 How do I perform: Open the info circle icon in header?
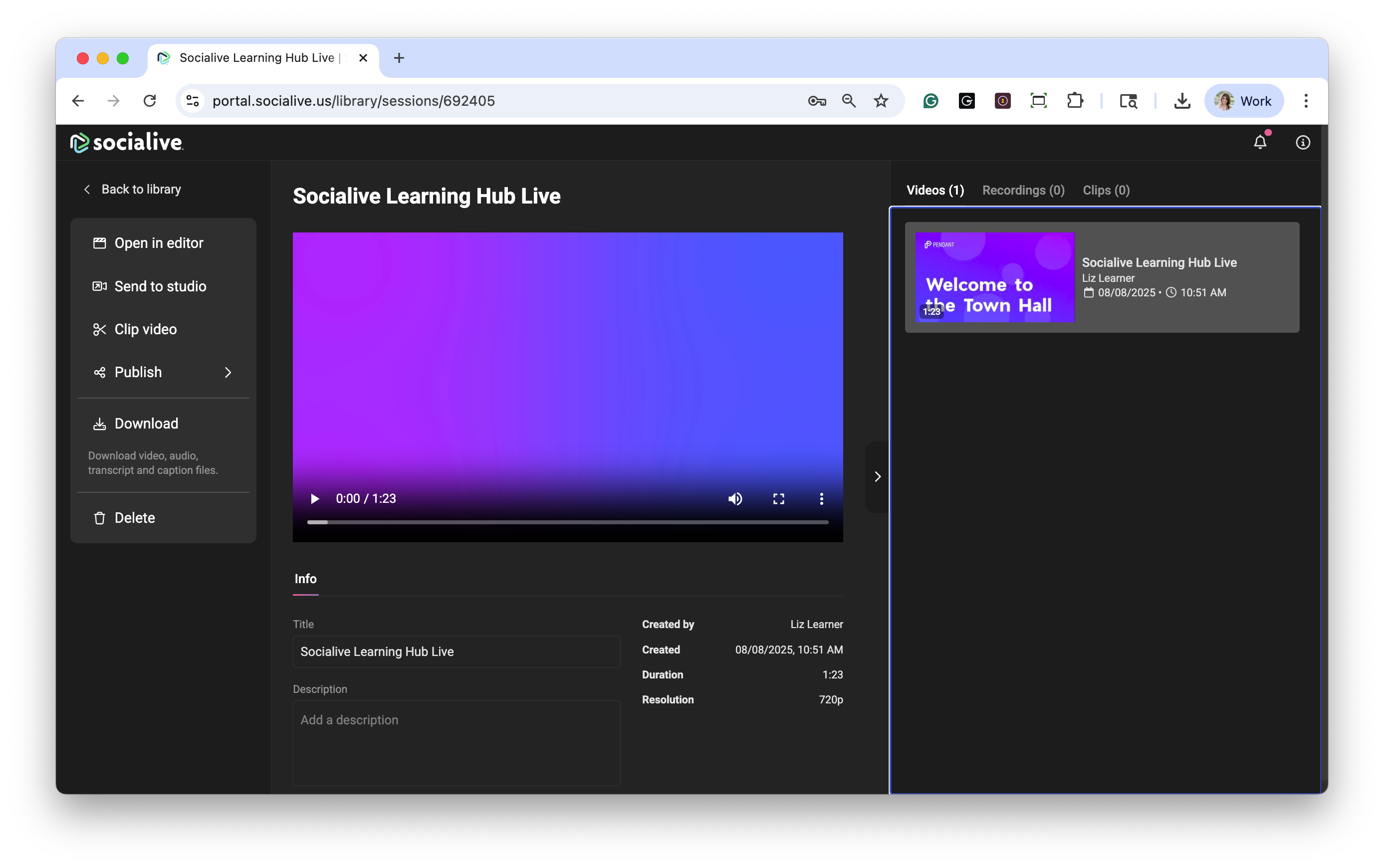click(x=1303, y=142)
